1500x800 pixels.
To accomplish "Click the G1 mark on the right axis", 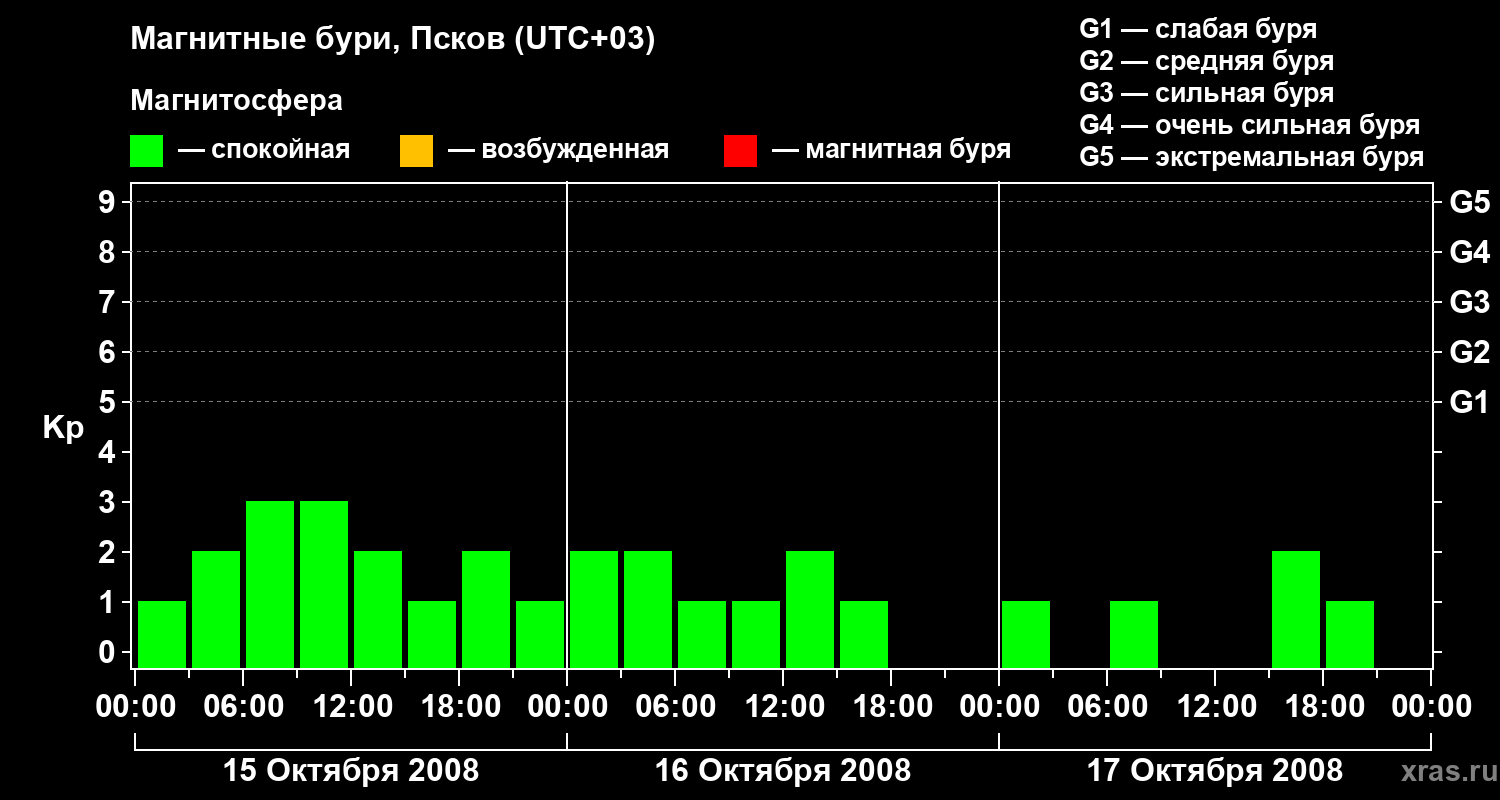I will 1469,402.
